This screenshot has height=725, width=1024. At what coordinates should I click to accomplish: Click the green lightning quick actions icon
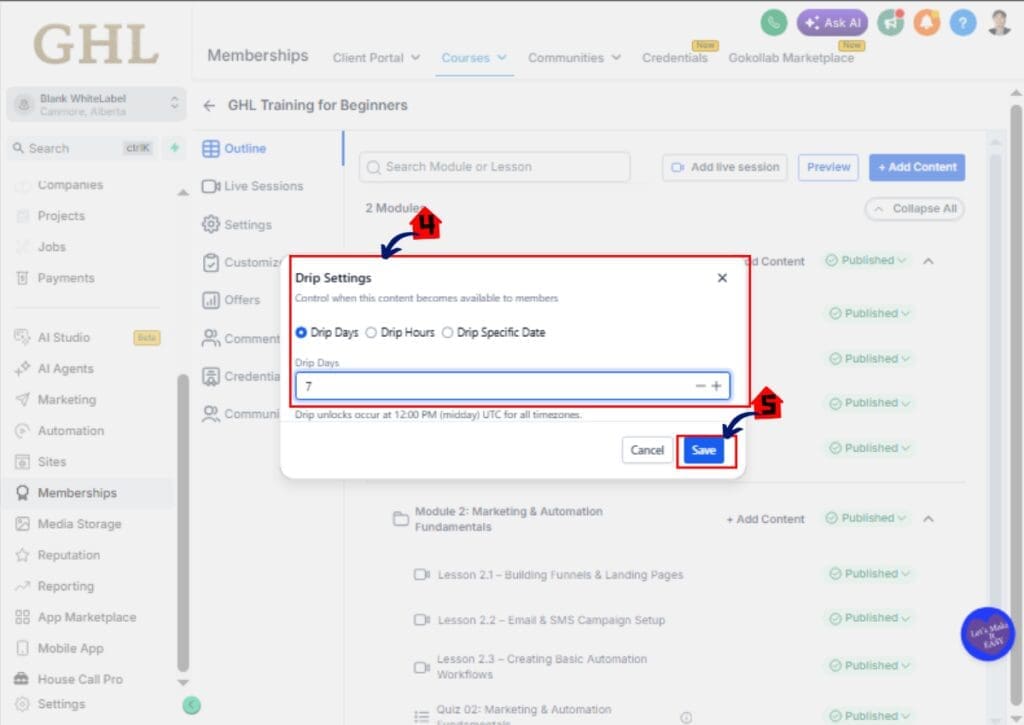(174, 148)
